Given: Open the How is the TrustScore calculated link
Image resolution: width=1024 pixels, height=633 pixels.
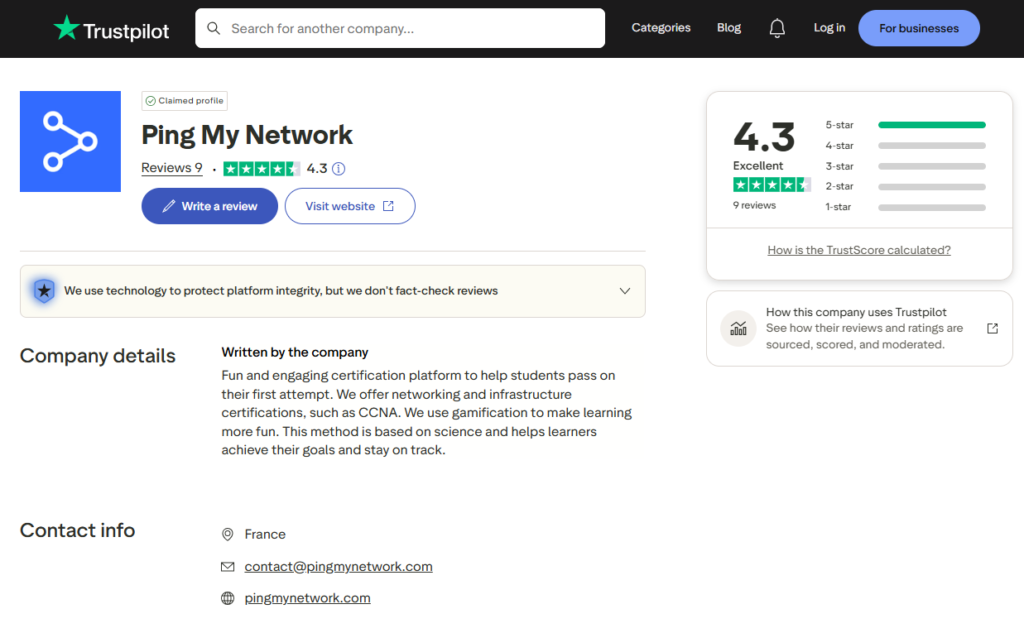Looking at the screenshot, I should pos(858,249).
